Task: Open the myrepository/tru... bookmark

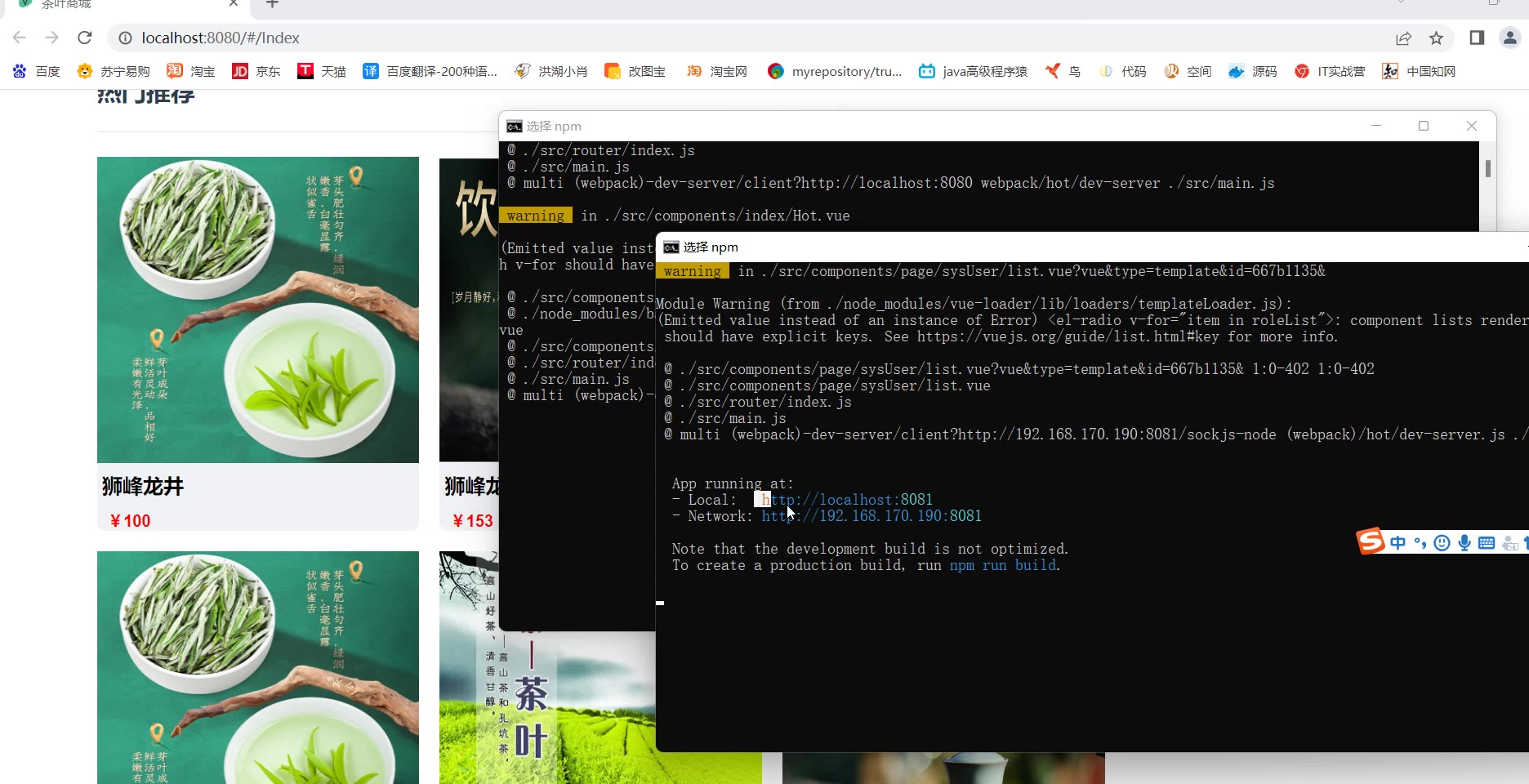Action: coord(835,71)
